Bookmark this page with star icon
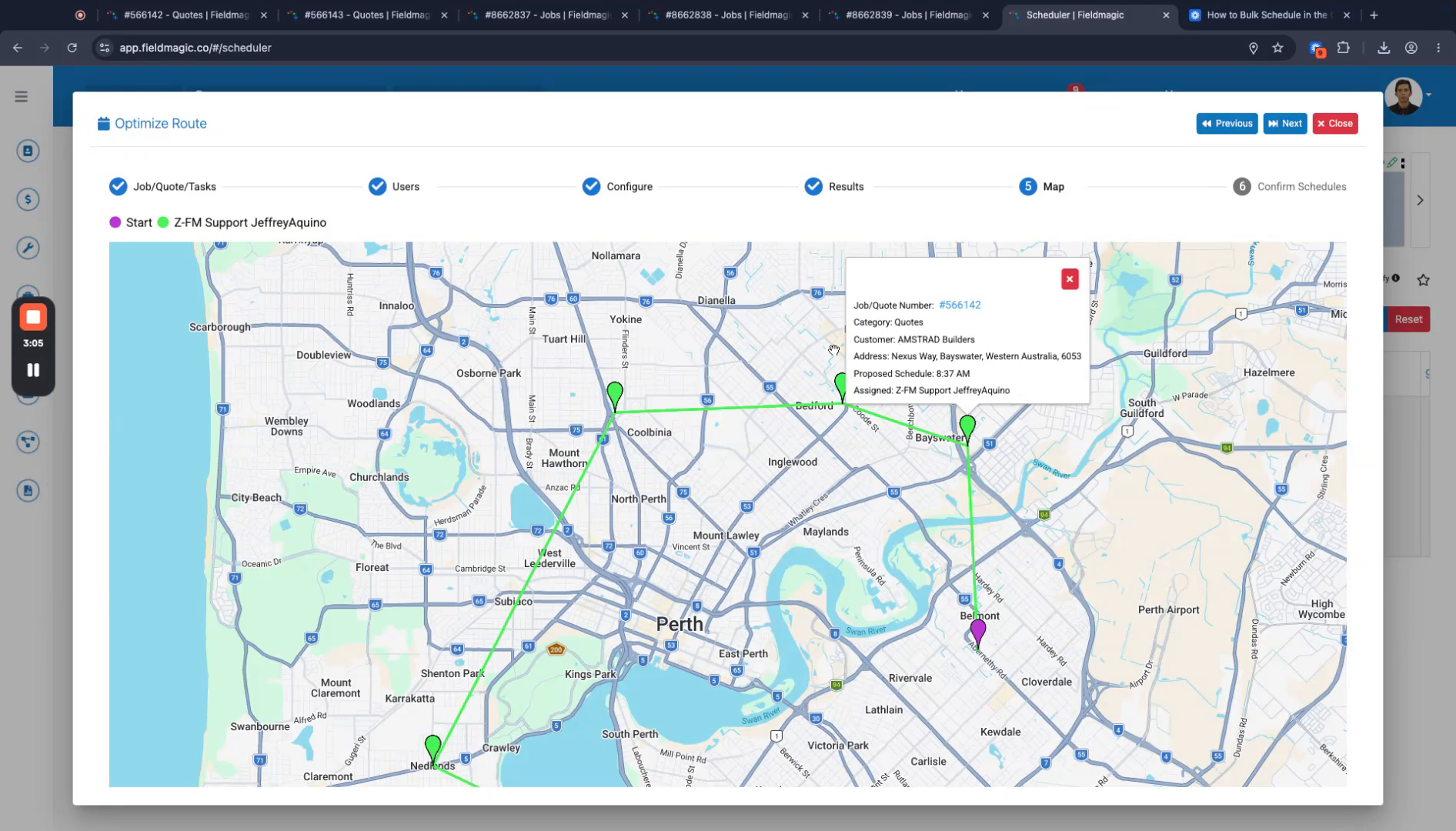 (x=1278, y=48)
